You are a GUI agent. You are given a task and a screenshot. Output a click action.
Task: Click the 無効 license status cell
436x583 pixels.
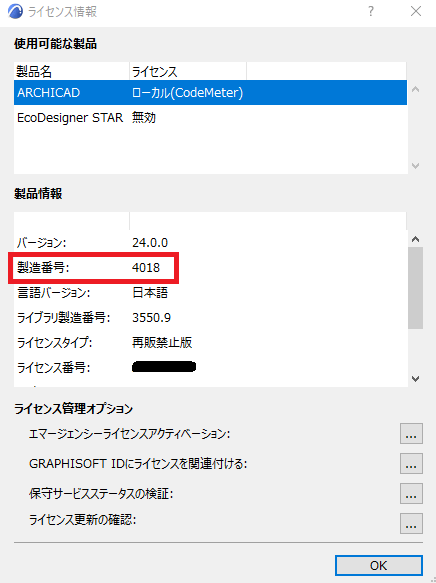coord(144,118)
